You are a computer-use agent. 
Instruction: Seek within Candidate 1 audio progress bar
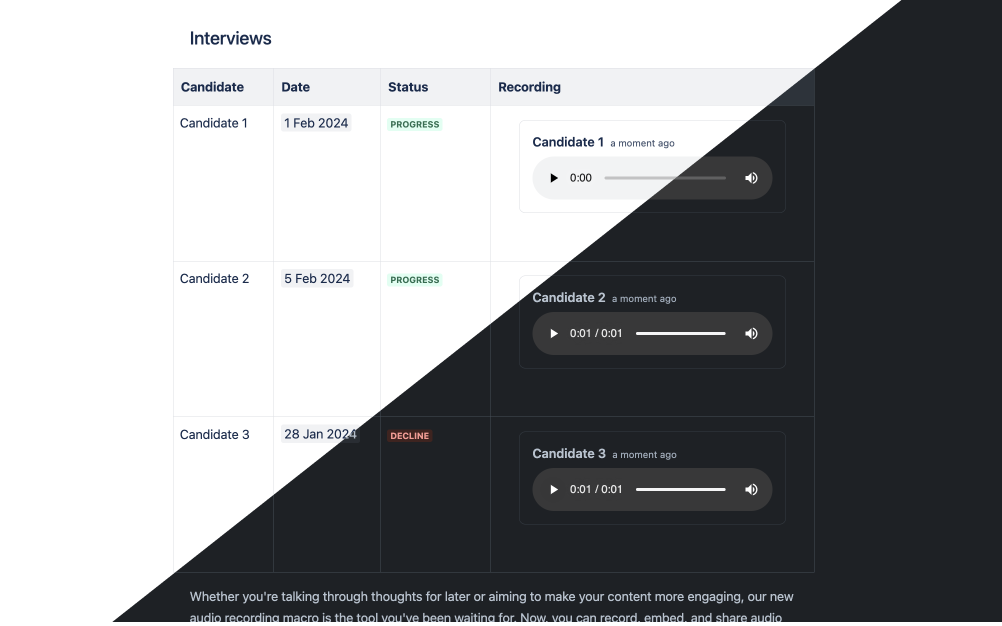665,178
